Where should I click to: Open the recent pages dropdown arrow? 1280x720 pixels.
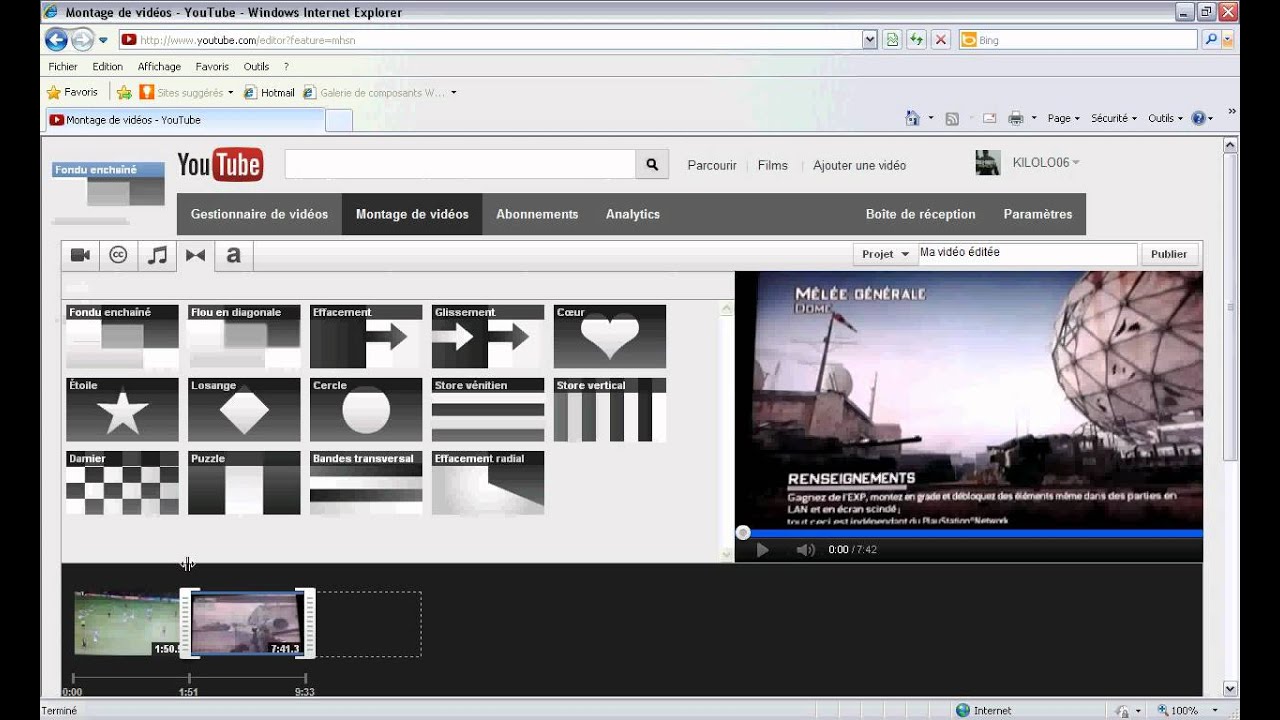click(x=103, y=40)
